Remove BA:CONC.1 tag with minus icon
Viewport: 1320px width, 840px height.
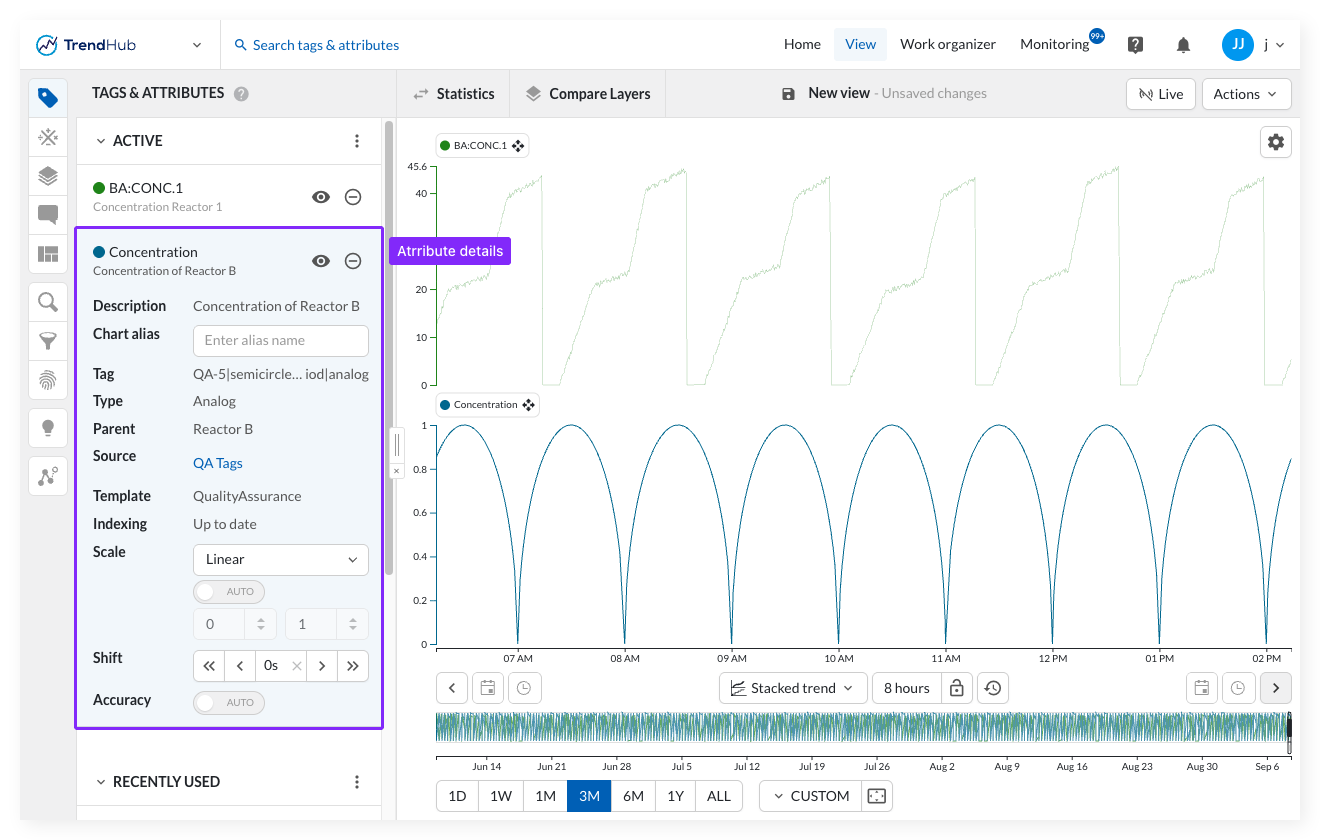(x=353, y=197)
